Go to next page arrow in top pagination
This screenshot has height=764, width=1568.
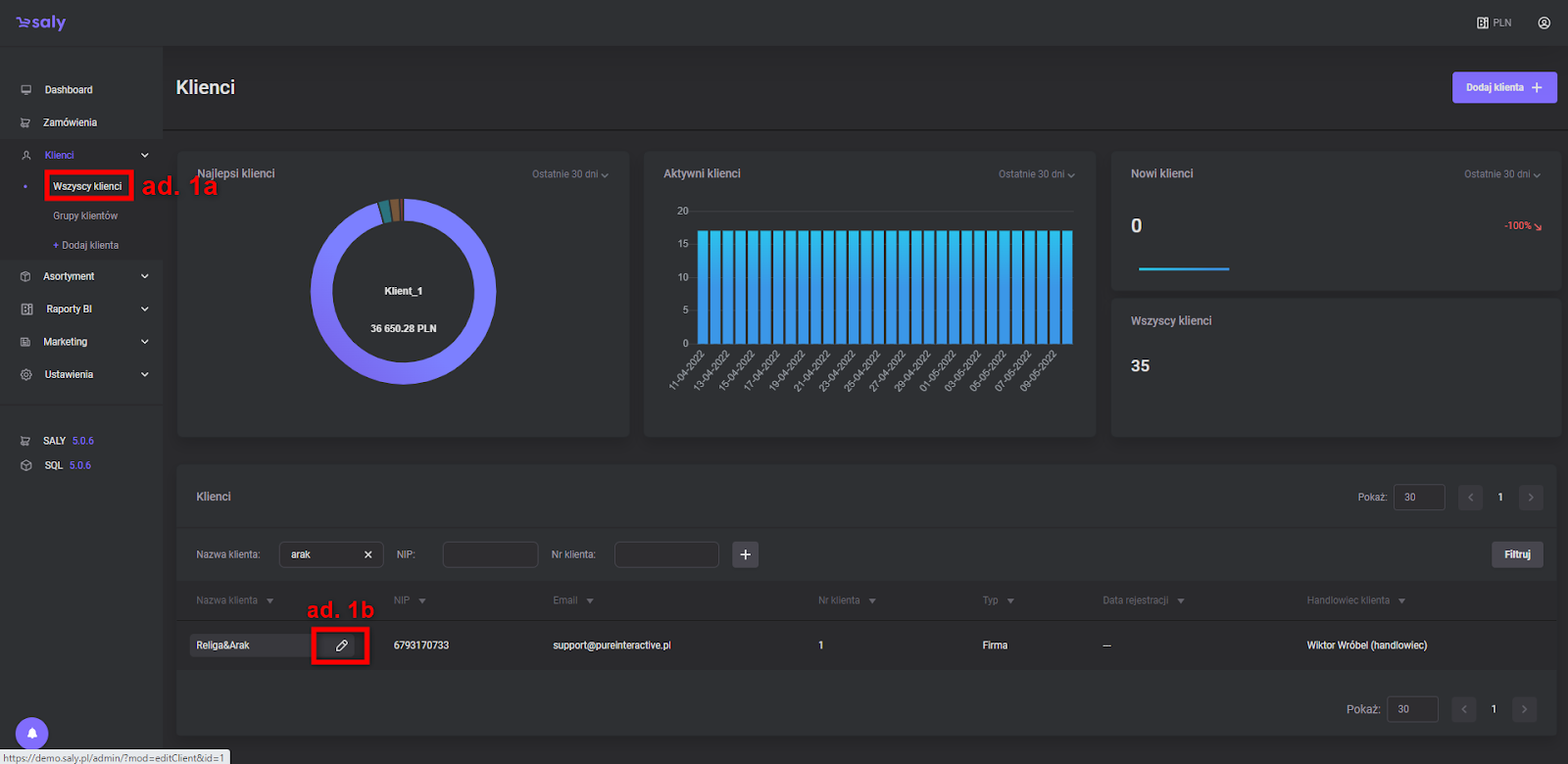click(1530, 498)
